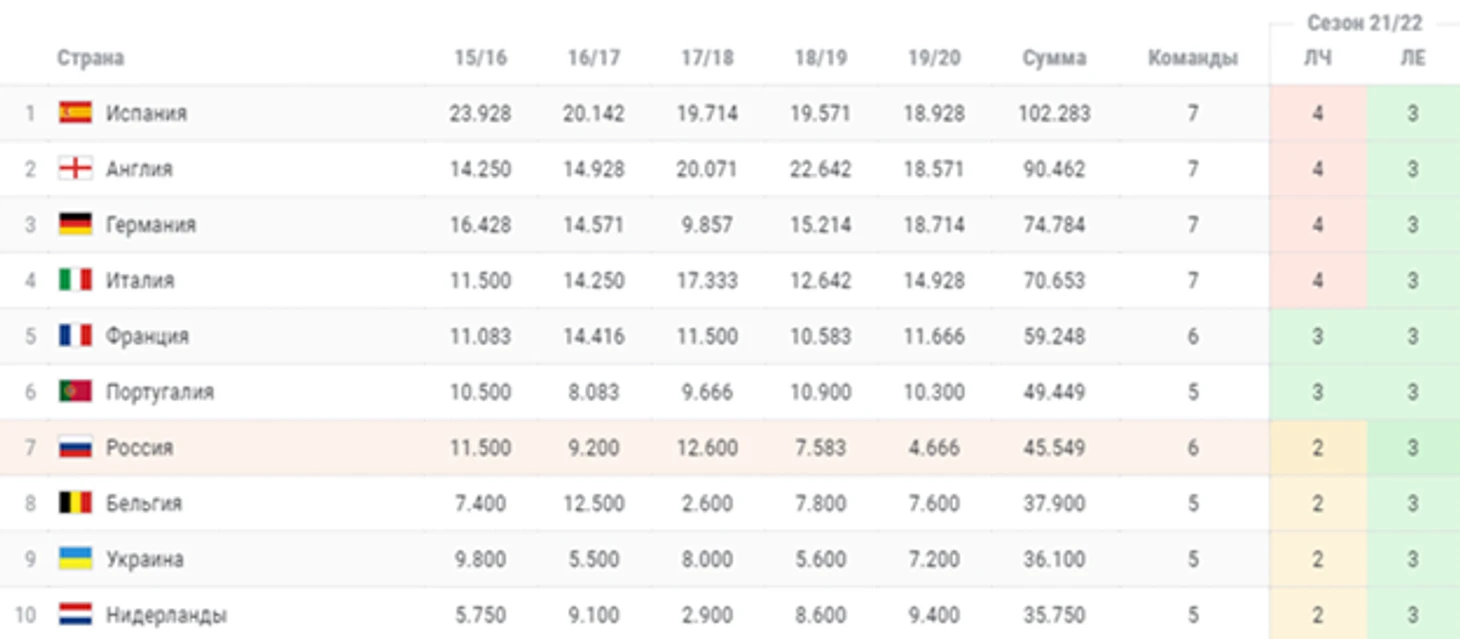Click Russia's total 45.549 cell
Screen dimensions: 1460x639
1054,448
